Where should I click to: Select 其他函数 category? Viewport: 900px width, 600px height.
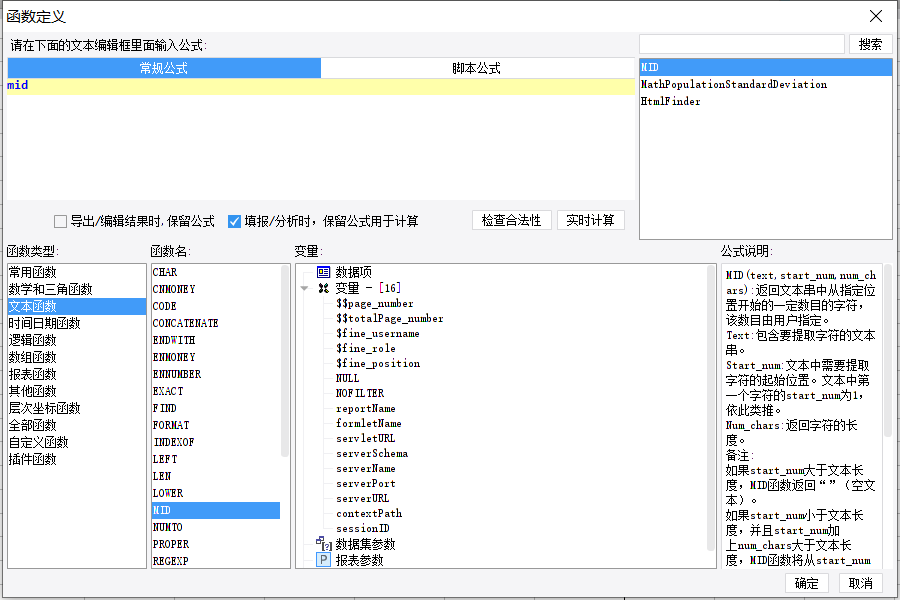[x=77, y=391]
